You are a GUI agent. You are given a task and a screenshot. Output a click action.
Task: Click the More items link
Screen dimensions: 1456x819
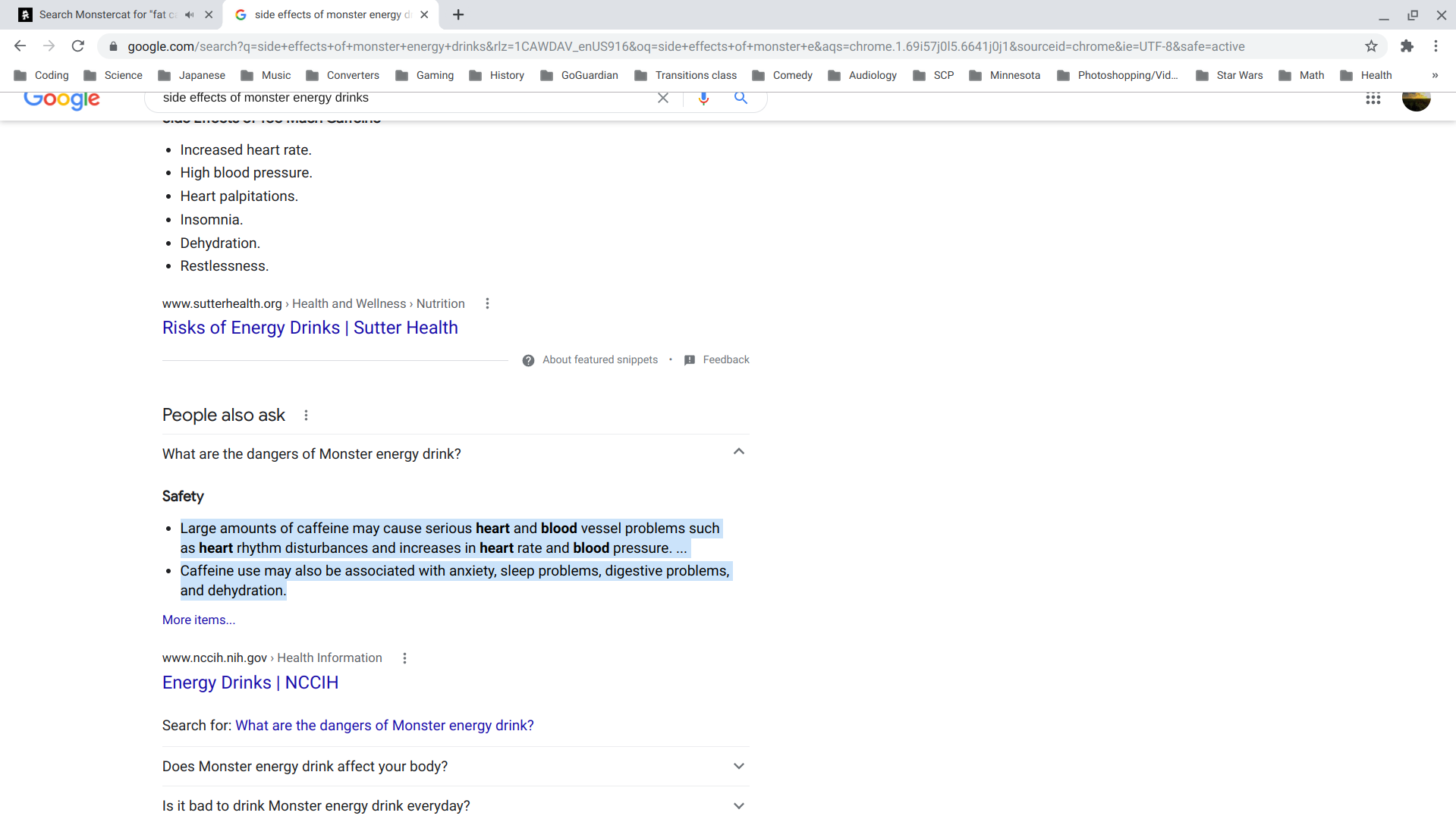[x=199, y=620]
